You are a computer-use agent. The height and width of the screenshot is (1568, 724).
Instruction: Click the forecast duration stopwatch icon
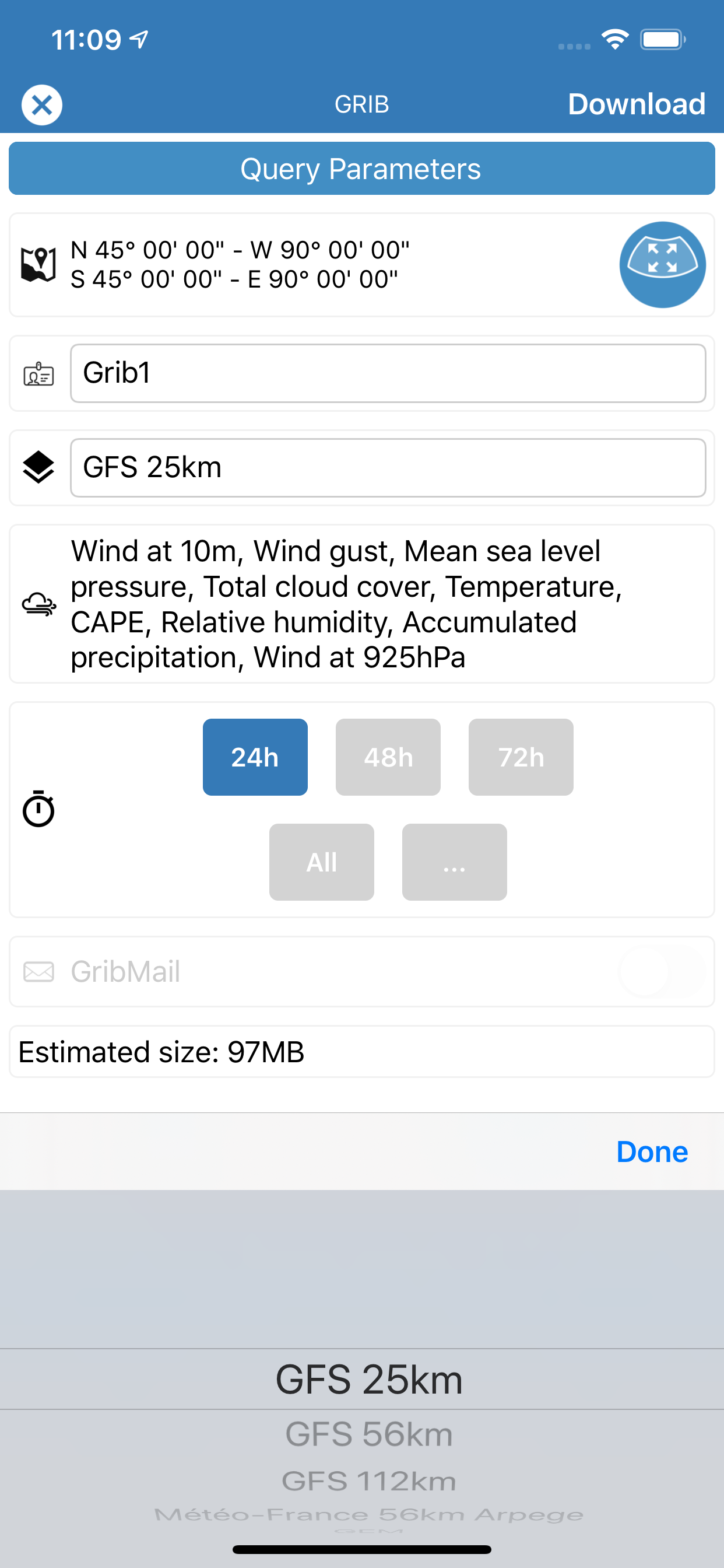pyautogui.click(x=40, y=808)
